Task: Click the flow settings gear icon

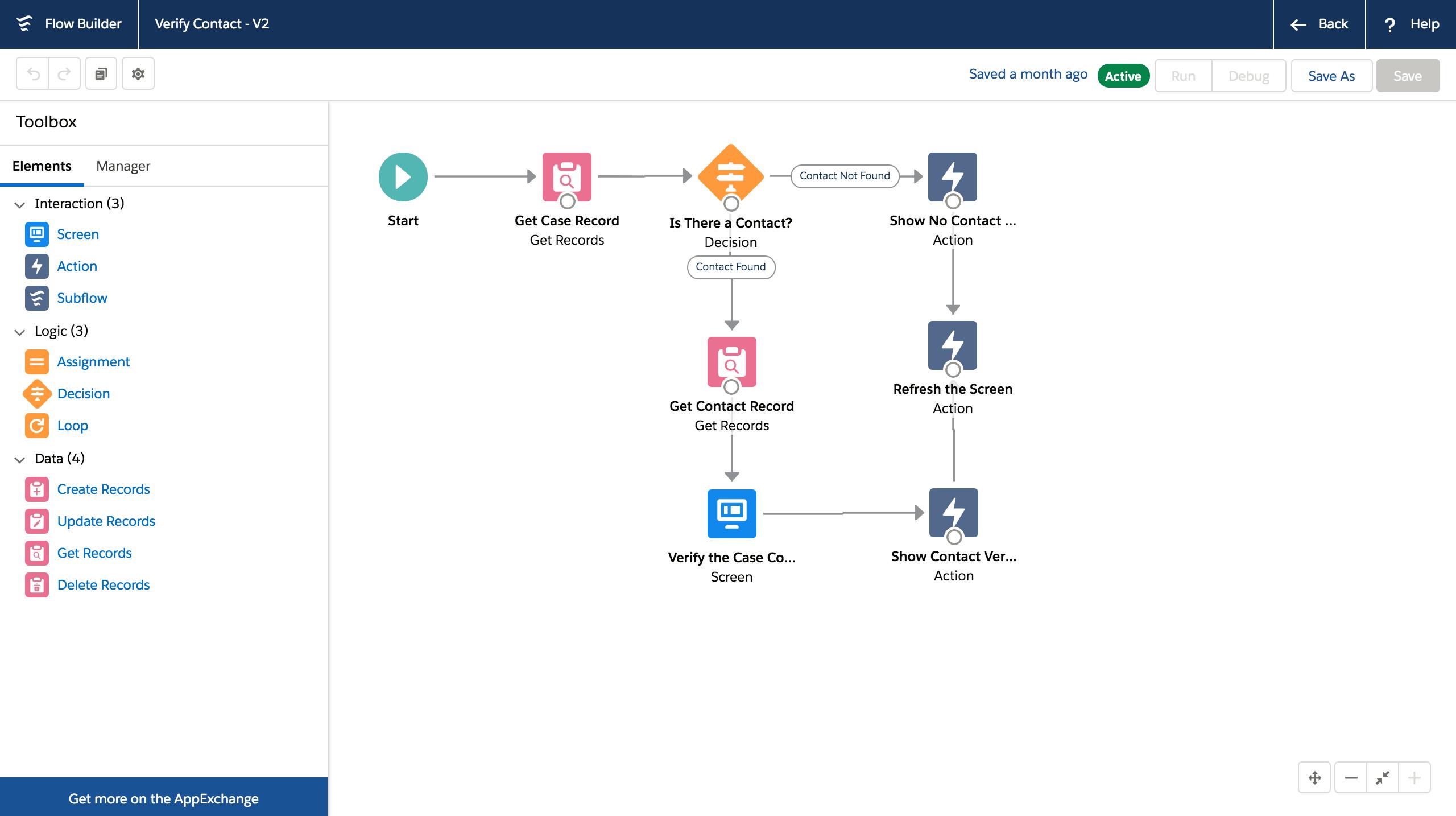Action: [x=139, y=73]
